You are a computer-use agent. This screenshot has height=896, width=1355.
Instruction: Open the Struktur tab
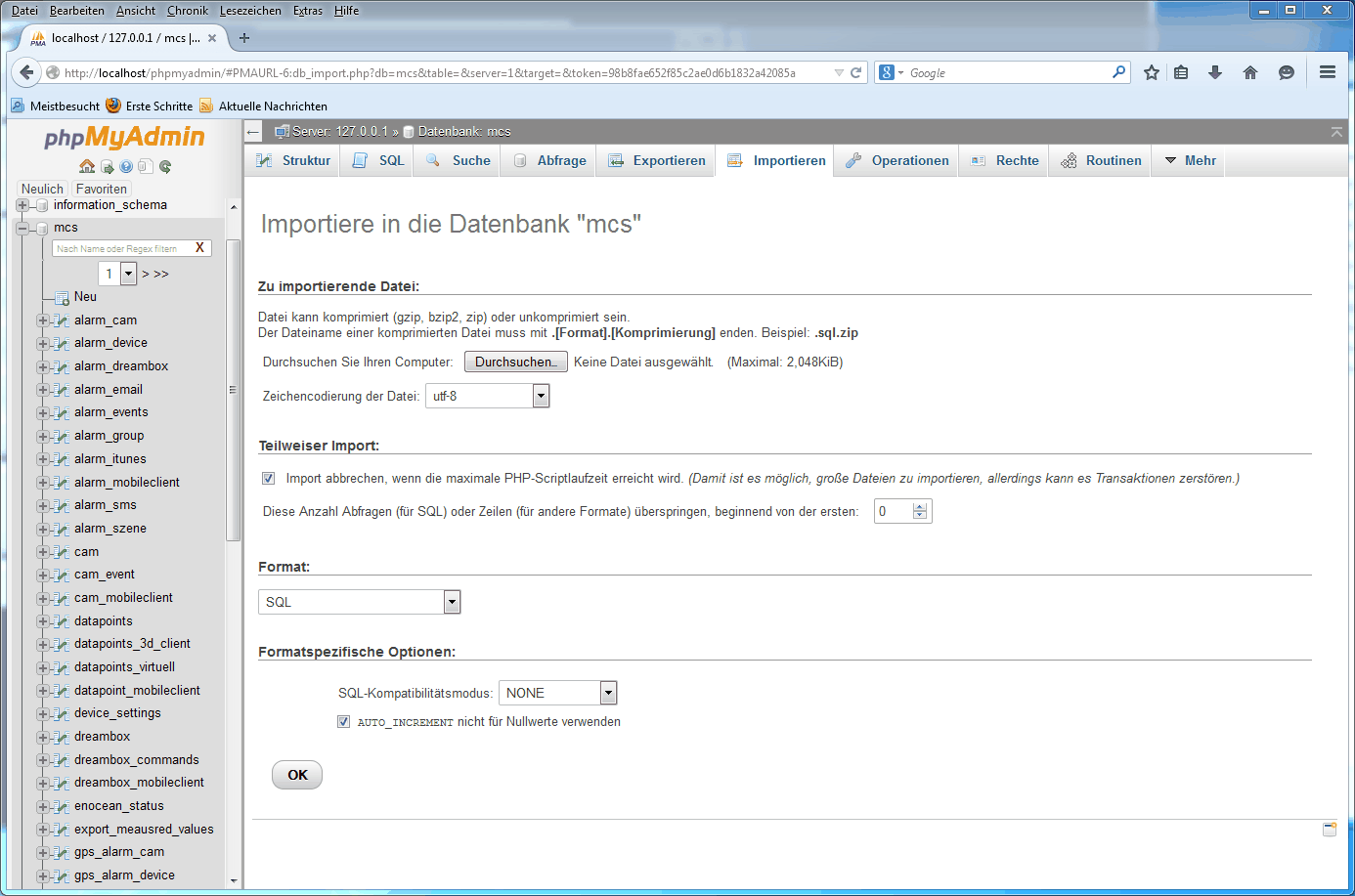(x=294, y=161)
